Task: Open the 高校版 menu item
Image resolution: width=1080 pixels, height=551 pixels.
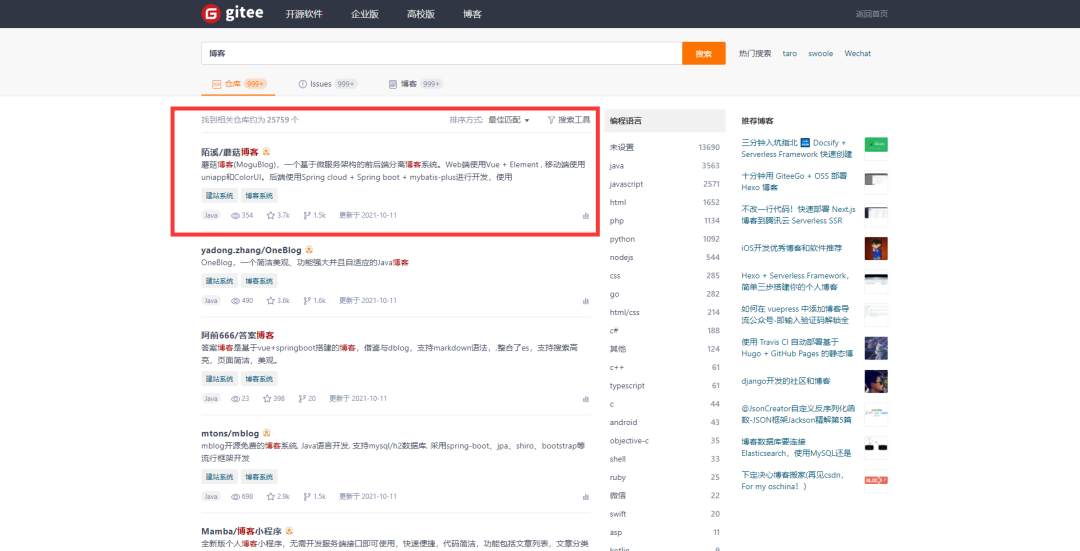Action: [x=421, y=14]
